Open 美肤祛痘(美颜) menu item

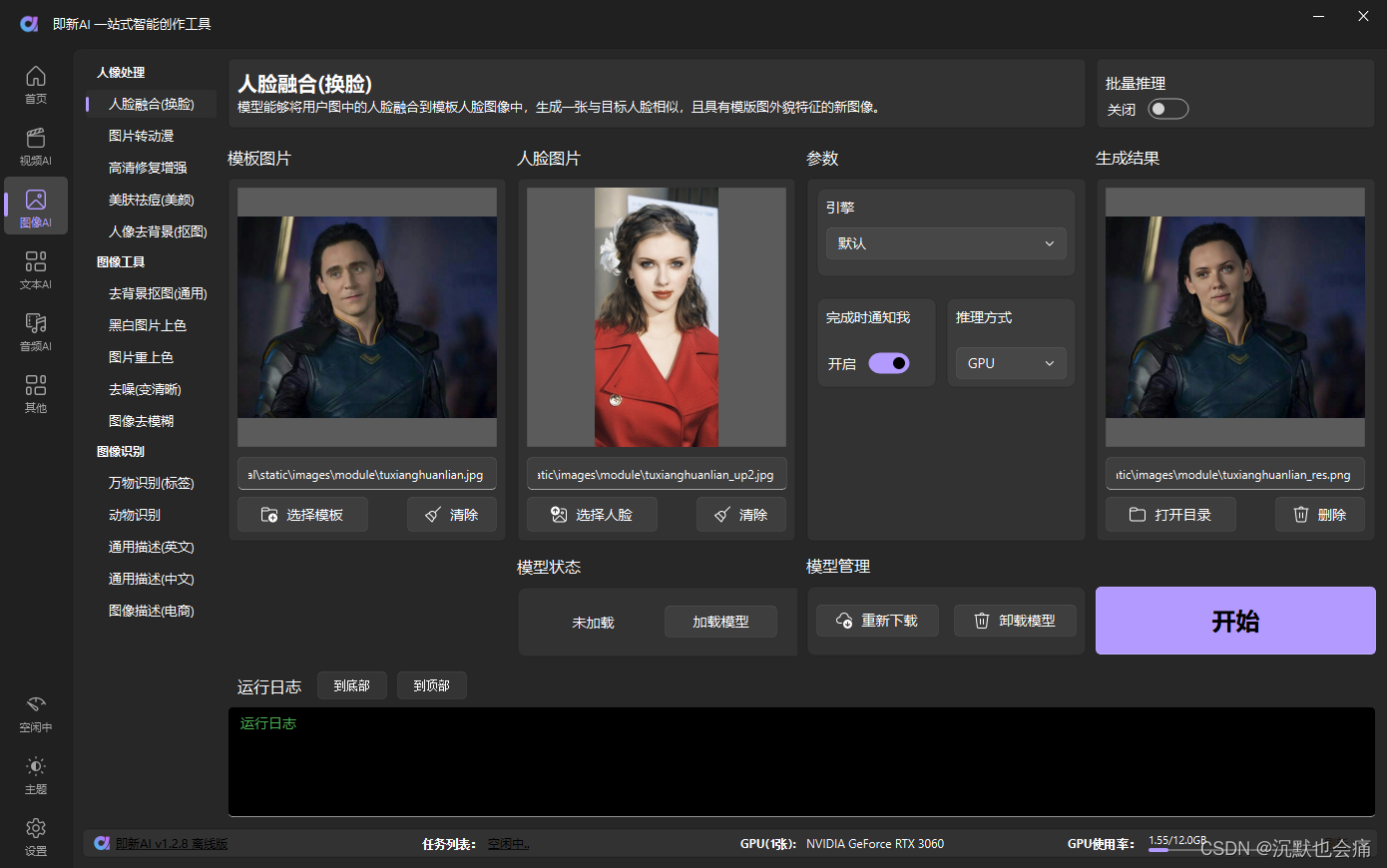point(152,200)
